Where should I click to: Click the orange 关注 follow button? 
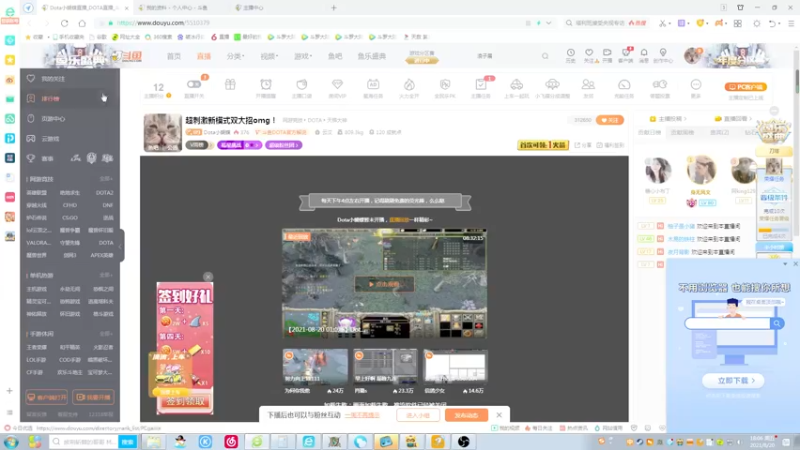pos(610,120)
